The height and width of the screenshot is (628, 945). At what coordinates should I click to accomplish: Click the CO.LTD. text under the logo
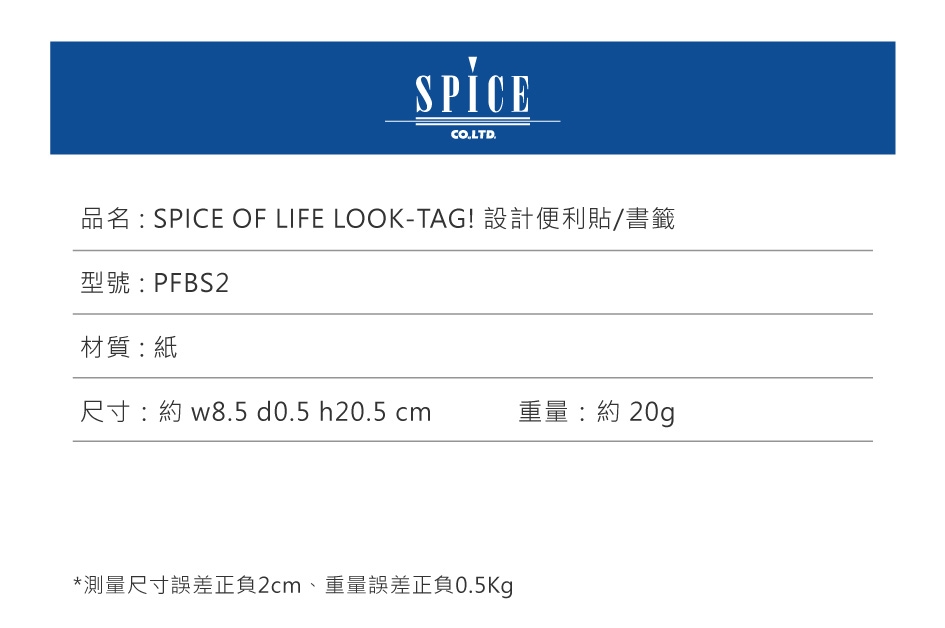click(x=472, y=133)
